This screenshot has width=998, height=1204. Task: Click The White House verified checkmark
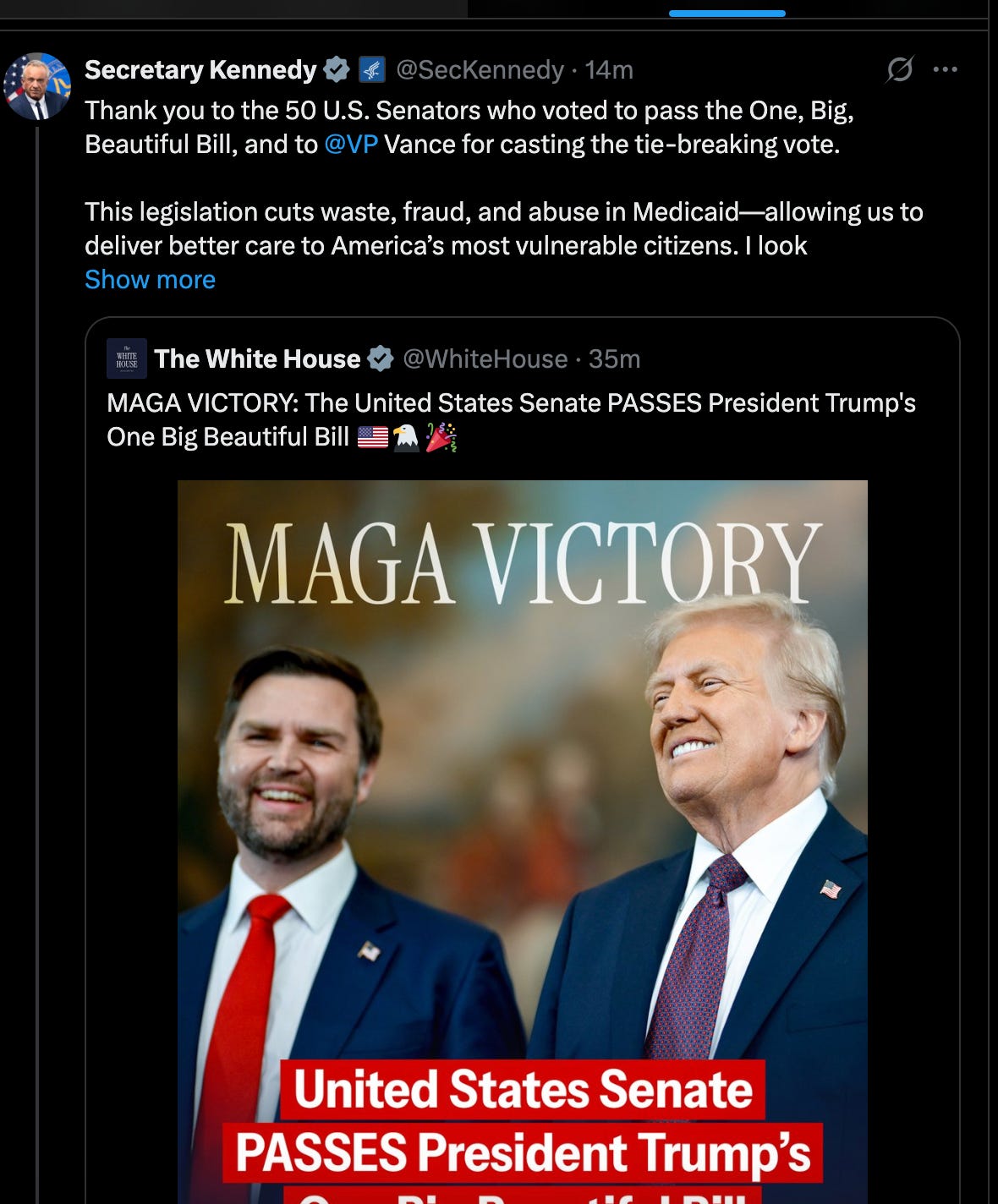pyautogui.click(x=381, y=358)
